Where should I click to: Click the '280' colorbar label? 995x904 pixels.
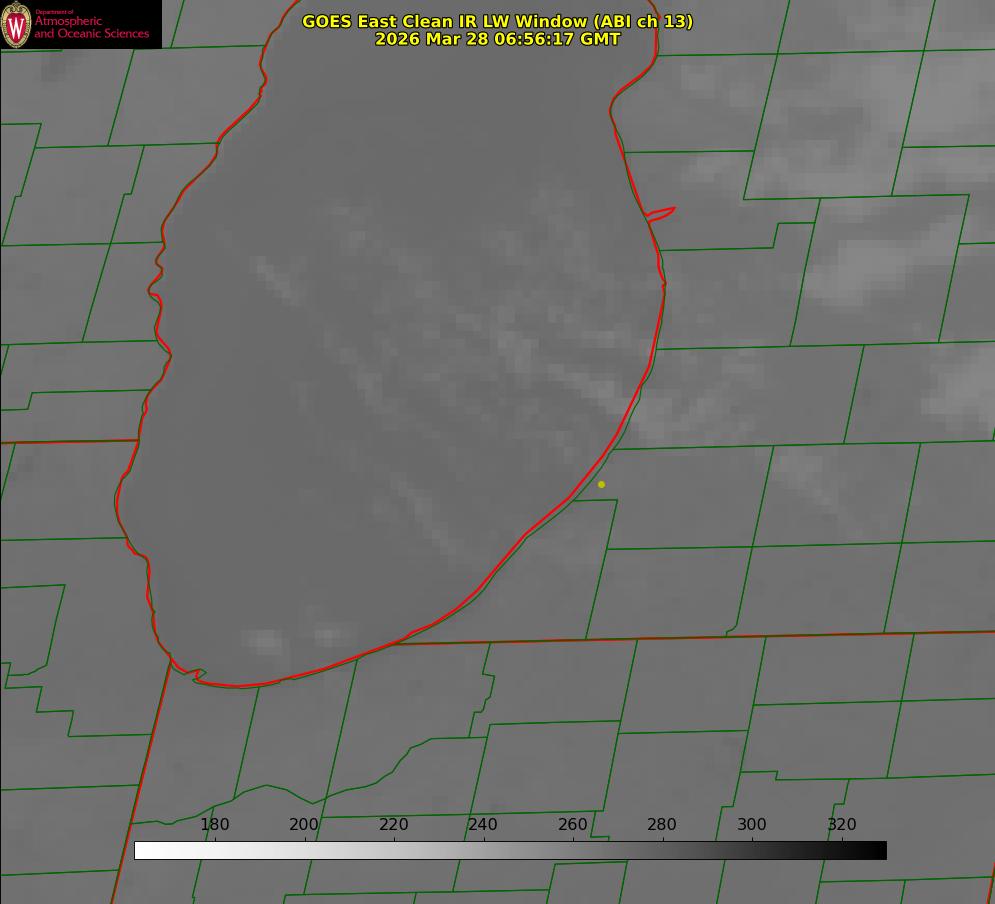pyautogui.click(x=662, y=824)
